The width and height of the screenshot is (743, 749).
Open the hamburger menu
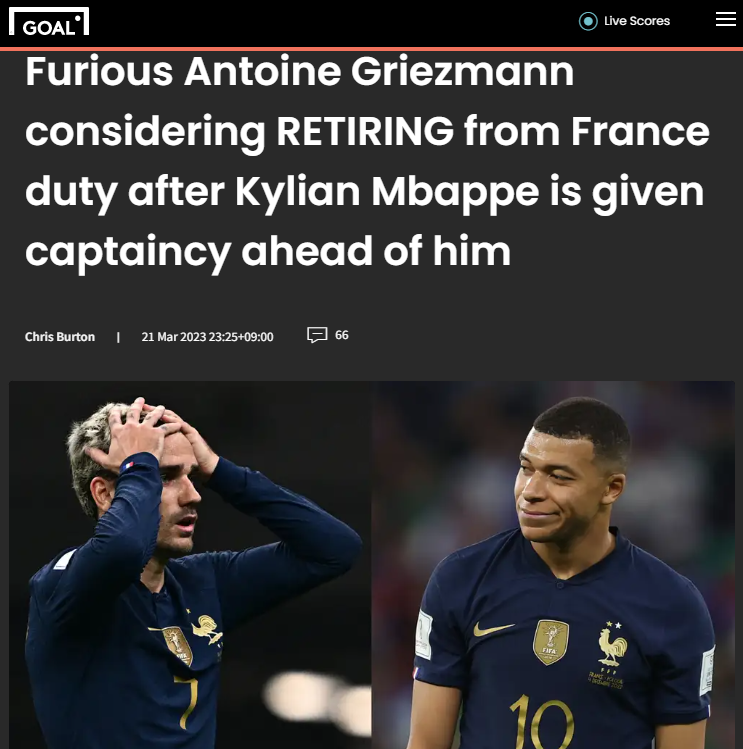tap(725, 19)
